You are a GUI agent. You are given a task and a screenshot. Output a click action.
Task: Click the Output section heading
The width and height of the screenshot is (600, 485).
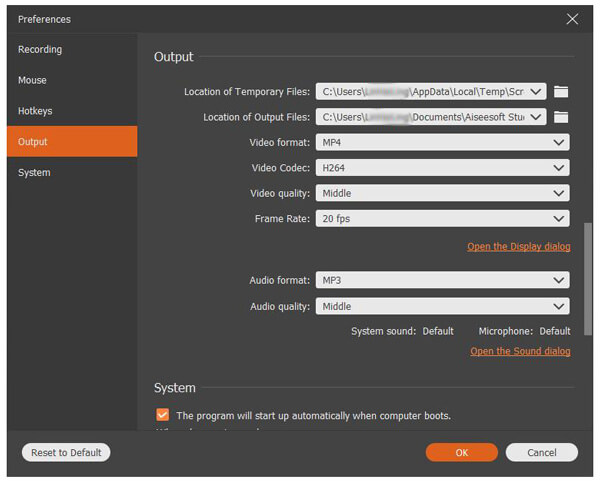174,57
